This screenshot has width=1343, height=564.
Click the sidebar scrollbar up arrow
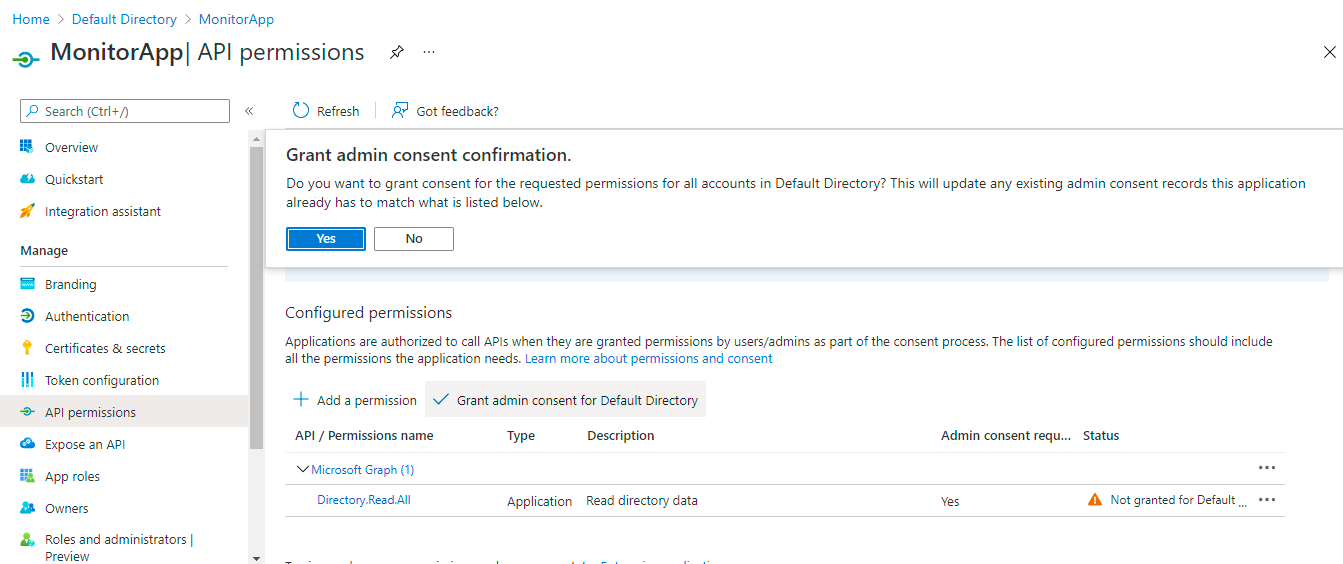coord(256,137)
